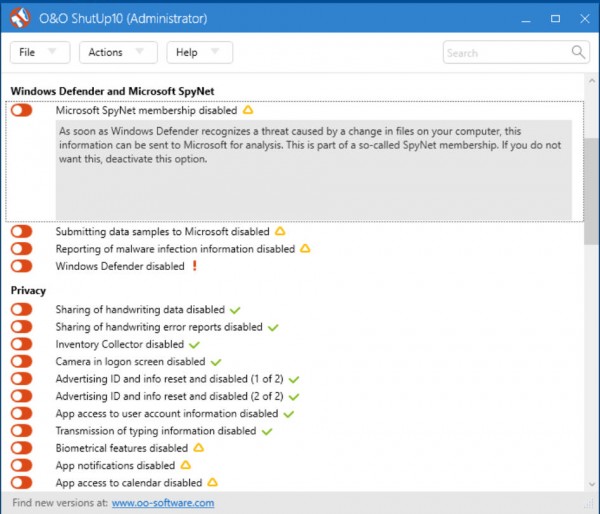Click green checkmark next to Camera in logon screen
600x514 pixels.
tap(216, 362)
